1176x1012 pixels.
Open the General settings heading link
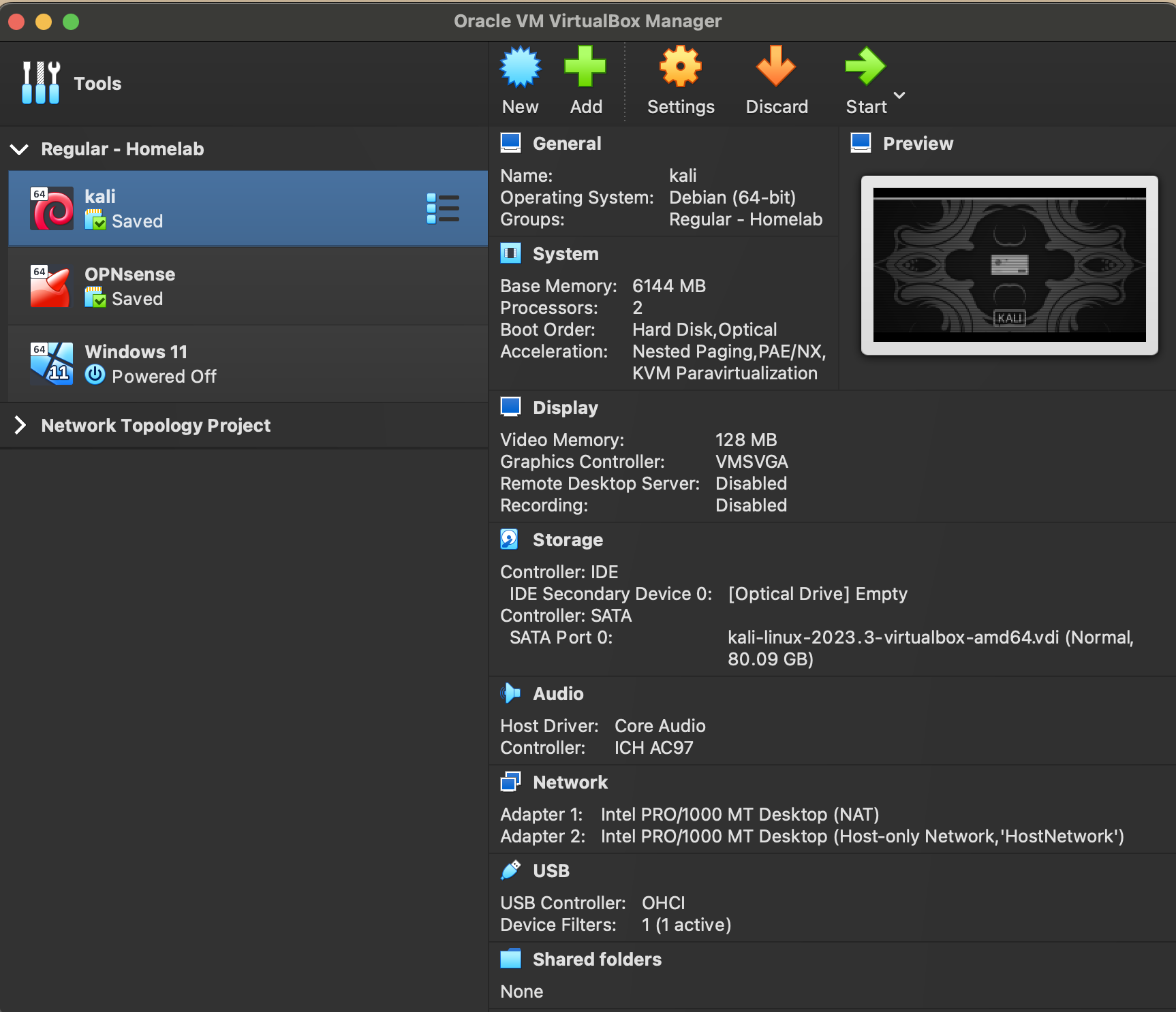pos(567,144)
